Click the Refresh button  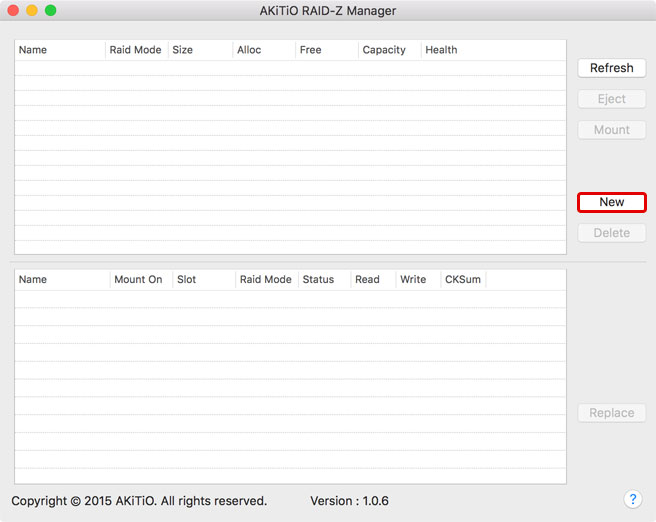[x=611, y=68]
